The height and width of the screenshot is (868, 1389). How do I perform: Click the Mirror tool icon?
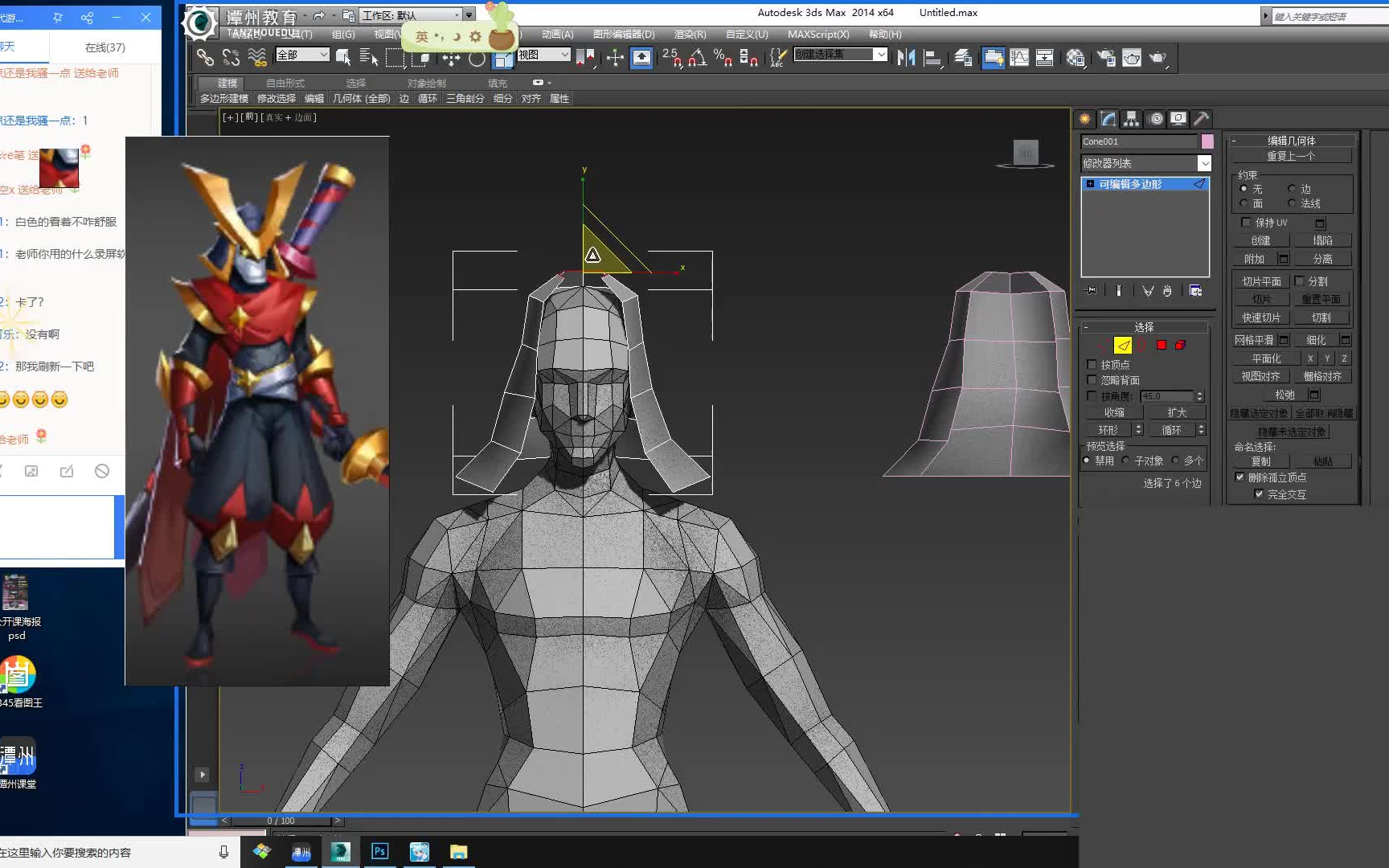point(906,57)
